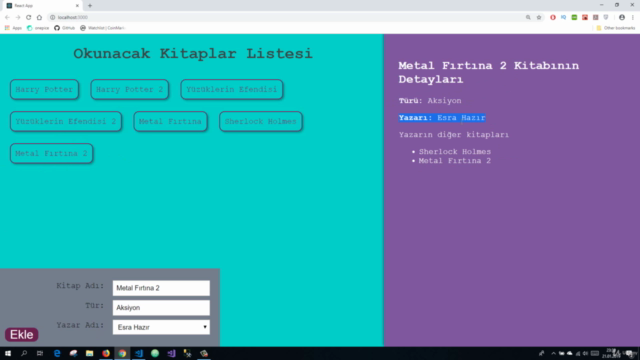
Task: Open Windows taskbar search
Action: 24,353
